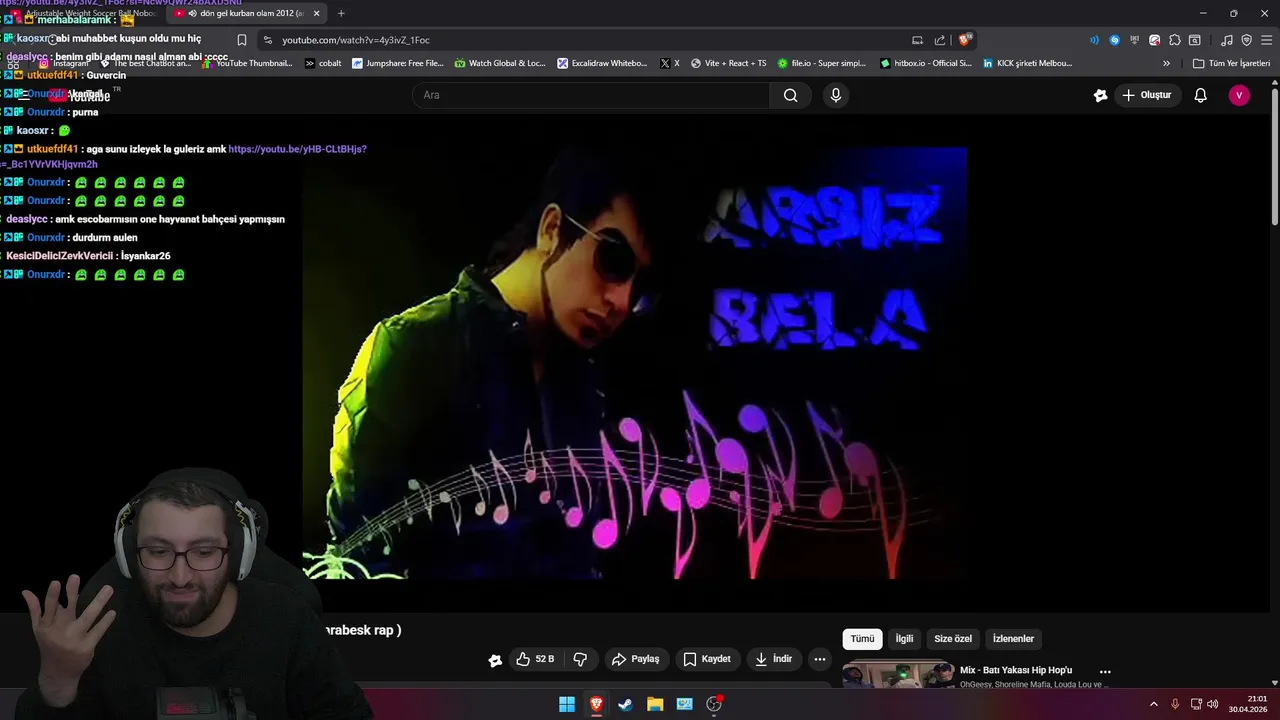
Task: Click the music note media control icon
Action: click(x=1227, y=40)
